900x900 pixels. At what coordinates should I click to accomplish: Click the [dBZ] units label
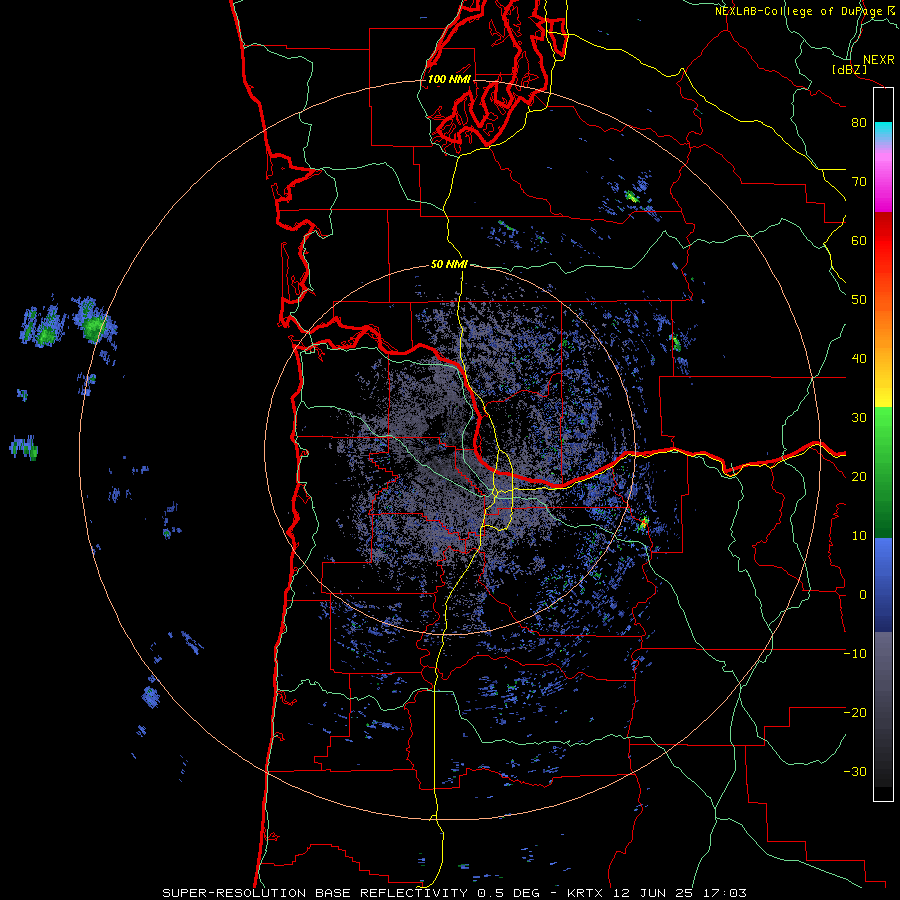[x=849, y=70]
